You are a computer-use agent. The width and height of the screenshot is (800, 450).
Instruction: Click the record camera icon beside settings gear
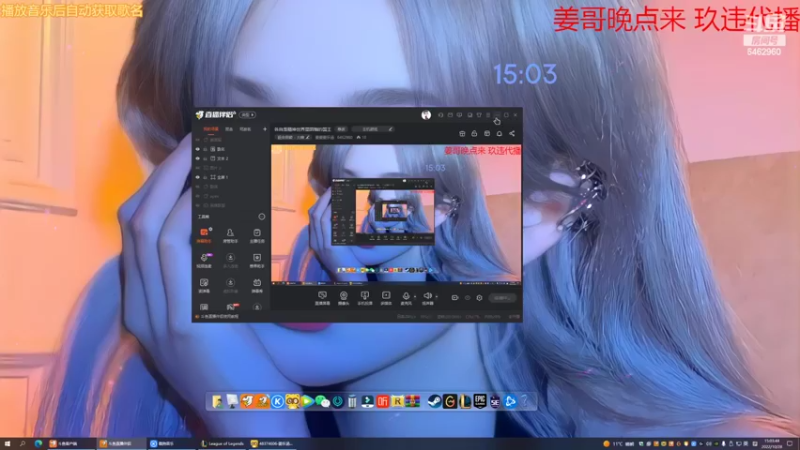[x=455, y=297]
